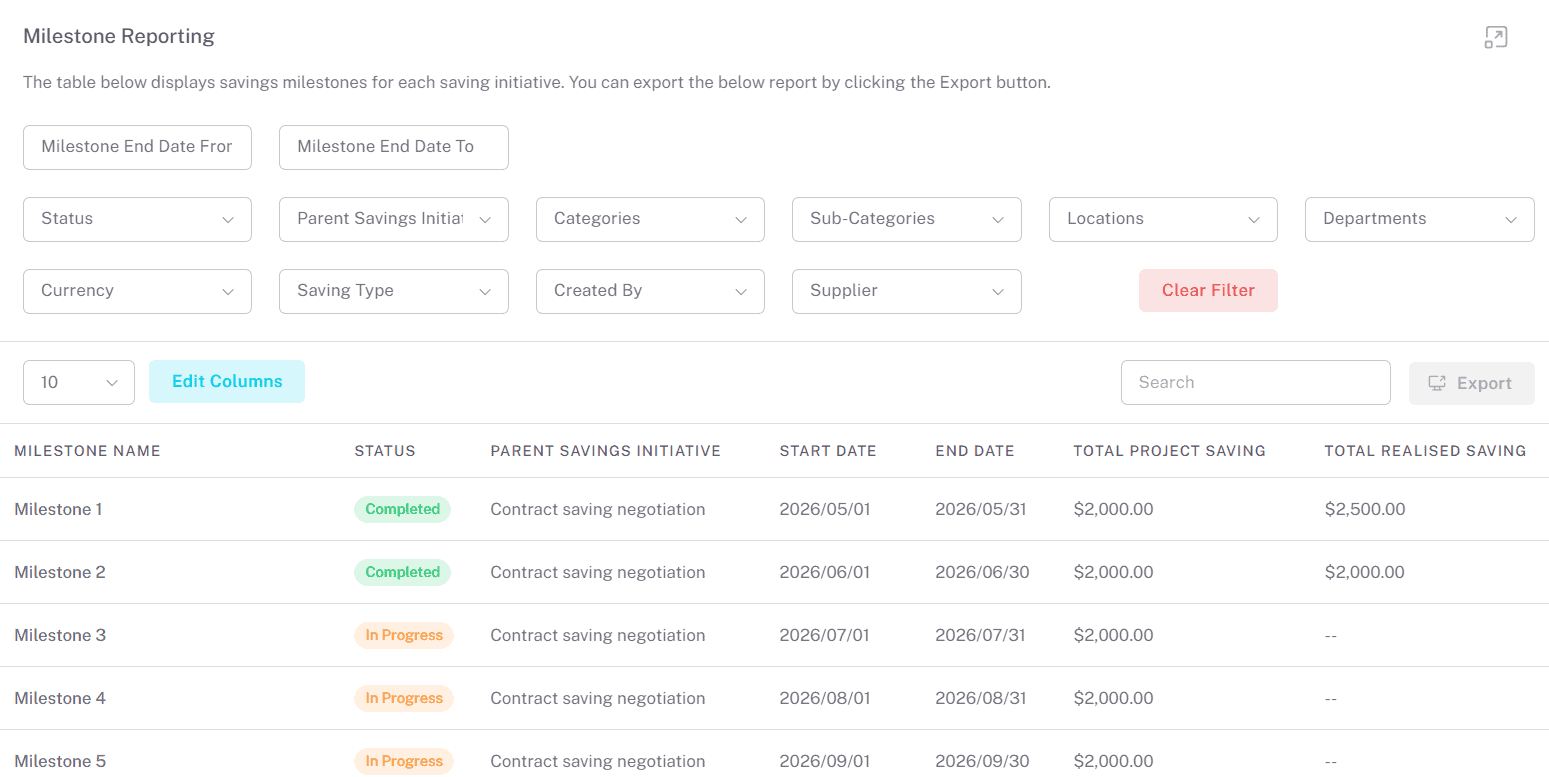Viewport: 1549px width, 777px height.
Task: Open the Currency filter dropdown
Action: 137,291
